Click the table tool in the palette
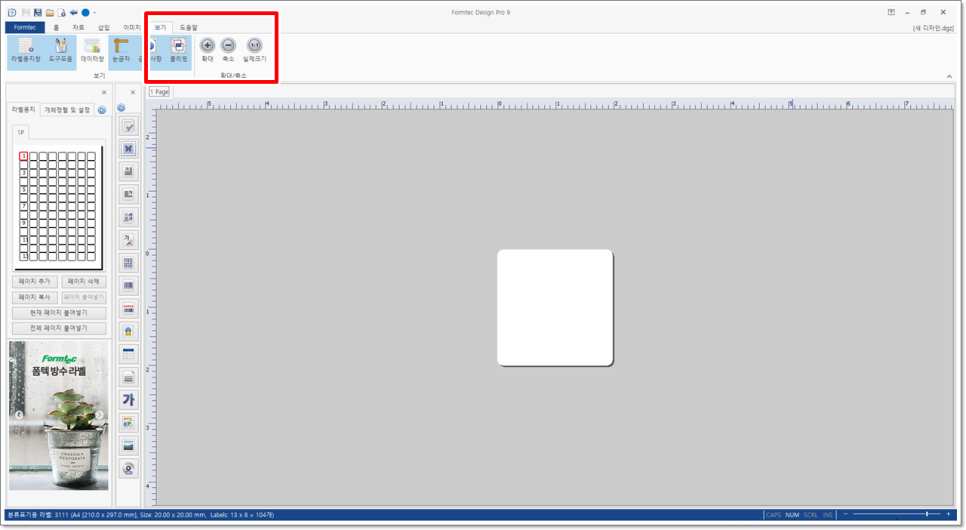Viewport: 966px width, 530px height. [128, 354]
